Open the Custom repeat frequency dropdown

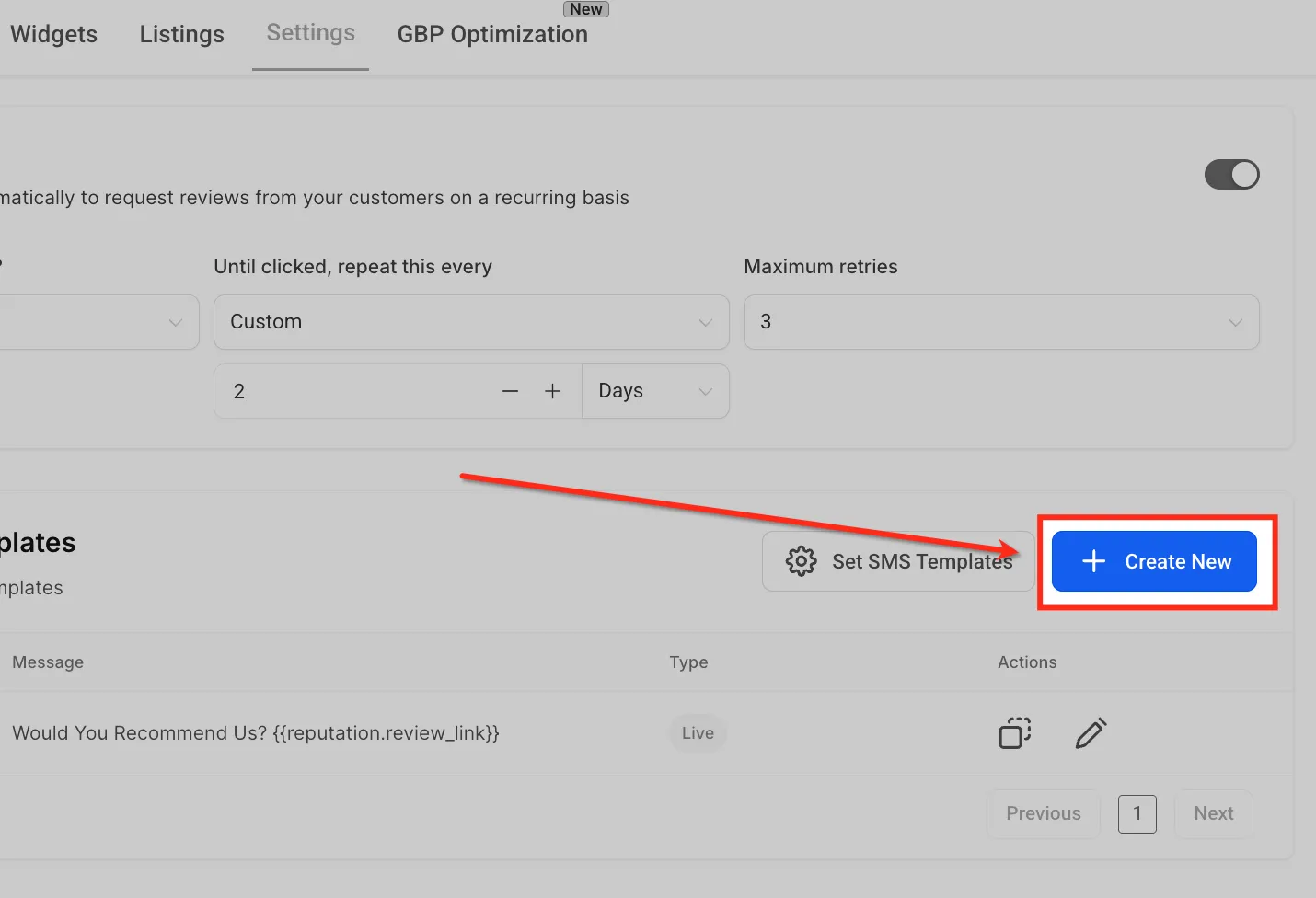(x=471, y=322)
